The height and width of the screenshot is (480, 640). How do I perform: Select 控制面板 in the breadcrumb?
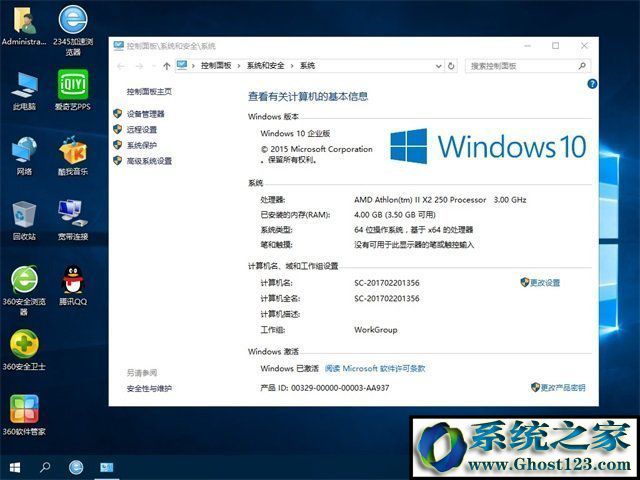tap(216, 65)
